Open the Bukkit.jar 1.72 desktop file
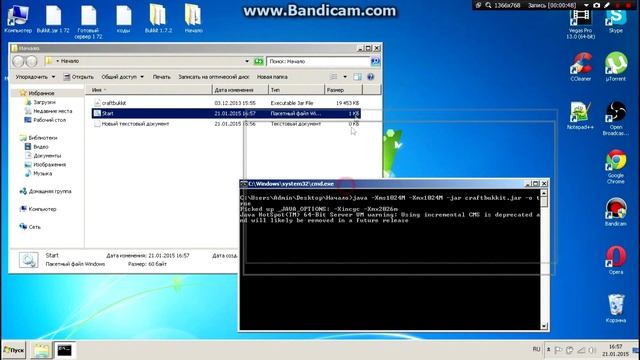 [x=53, y=19]
